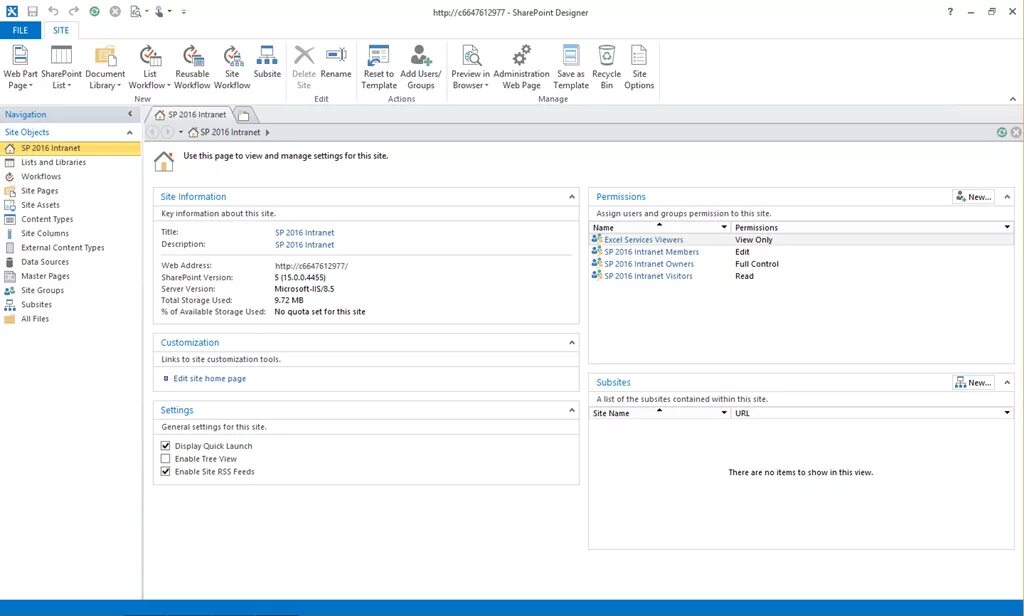Screen dimensions: 1024x616
Task: Collapse the Site Information section
Action: [x=571, y=197]
